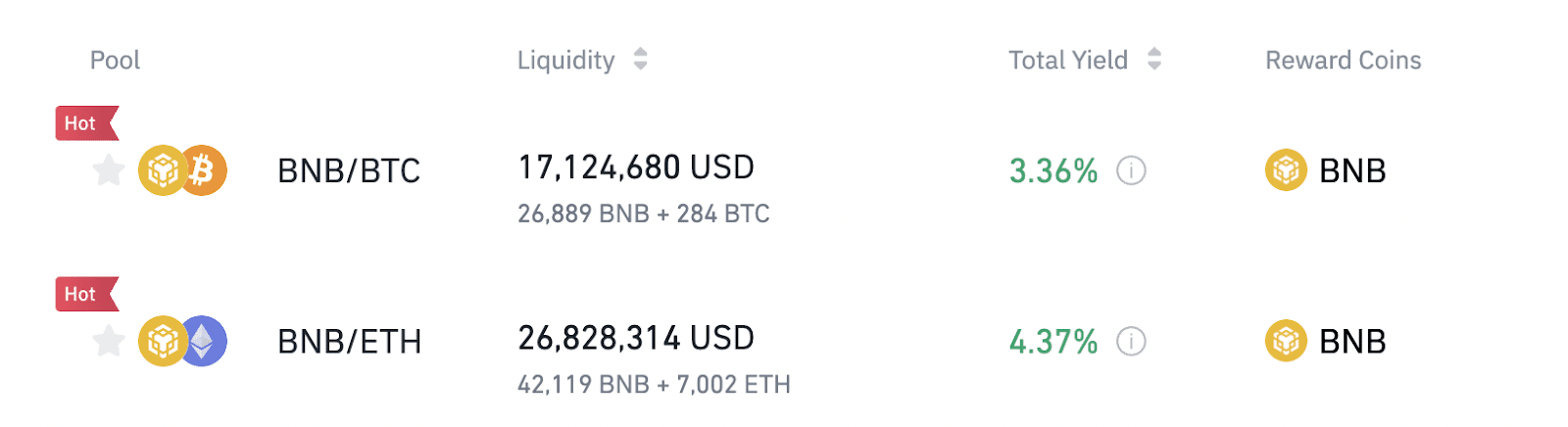Show info for 3.36% yield

pos(1131,171)
